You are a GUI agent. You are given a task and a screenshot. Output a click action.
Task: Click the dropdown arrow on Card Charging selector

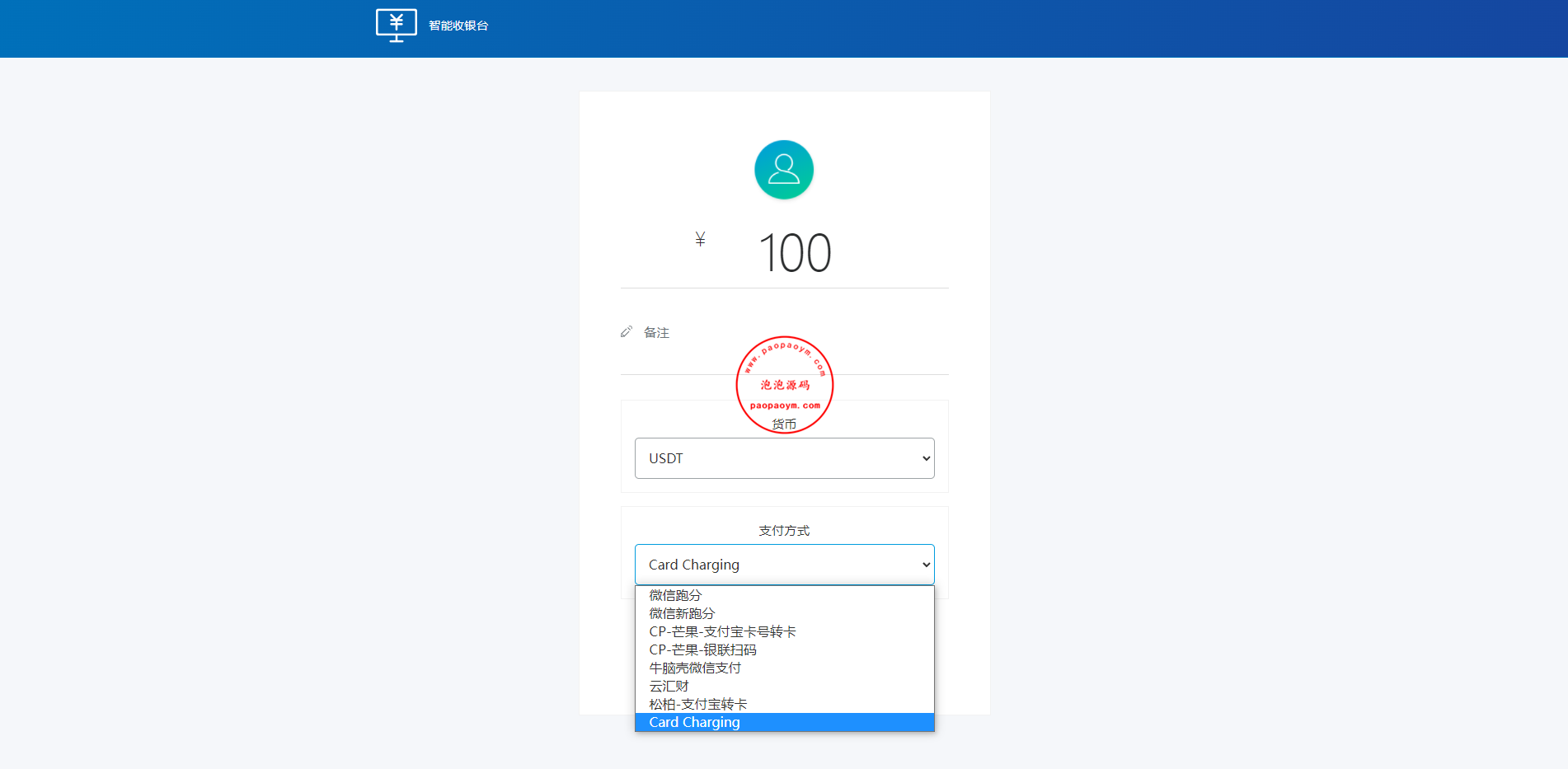[924, 565]
